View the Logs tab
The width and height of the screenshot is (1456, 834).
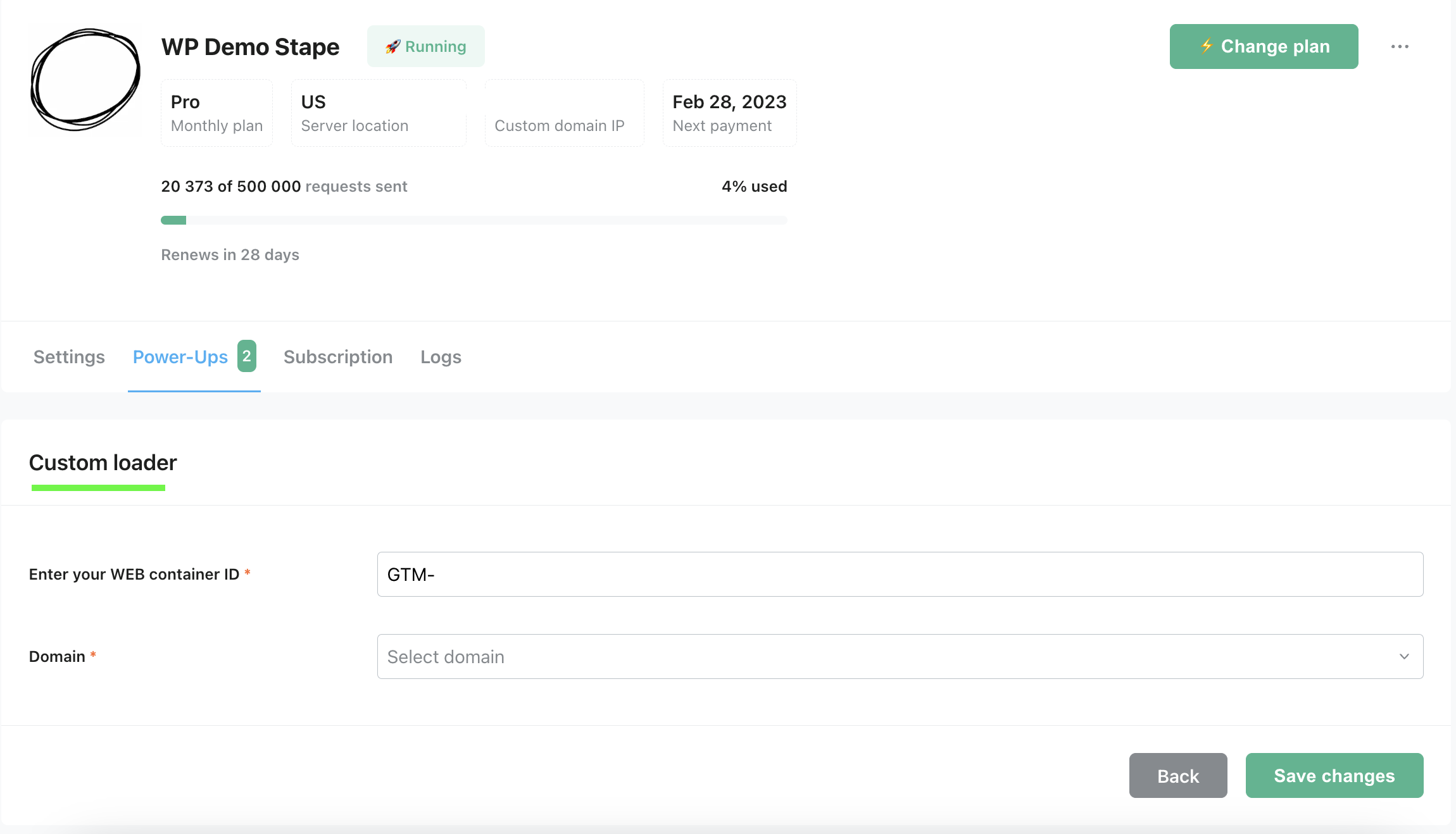pyautogui.click(x=441, y=357)
